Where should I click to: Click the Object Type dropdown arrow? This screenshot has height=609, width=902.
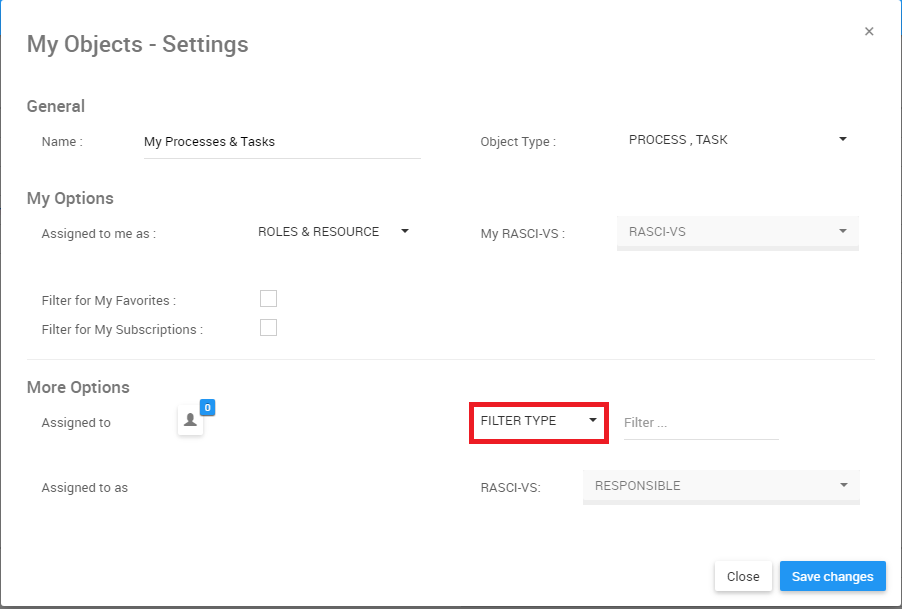843,139
